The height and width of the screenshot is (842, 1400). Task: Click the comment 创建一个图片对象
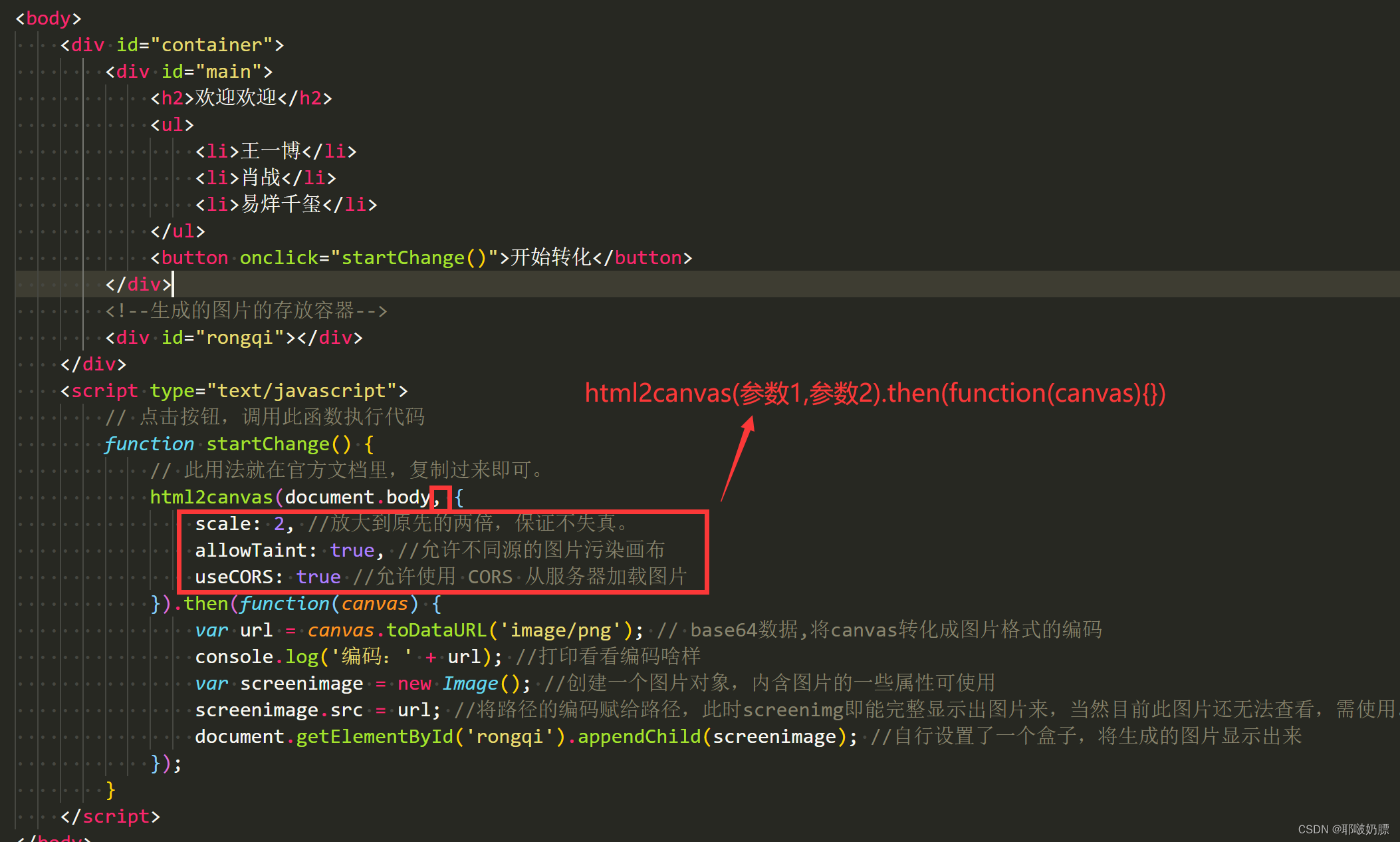[770, 683]
